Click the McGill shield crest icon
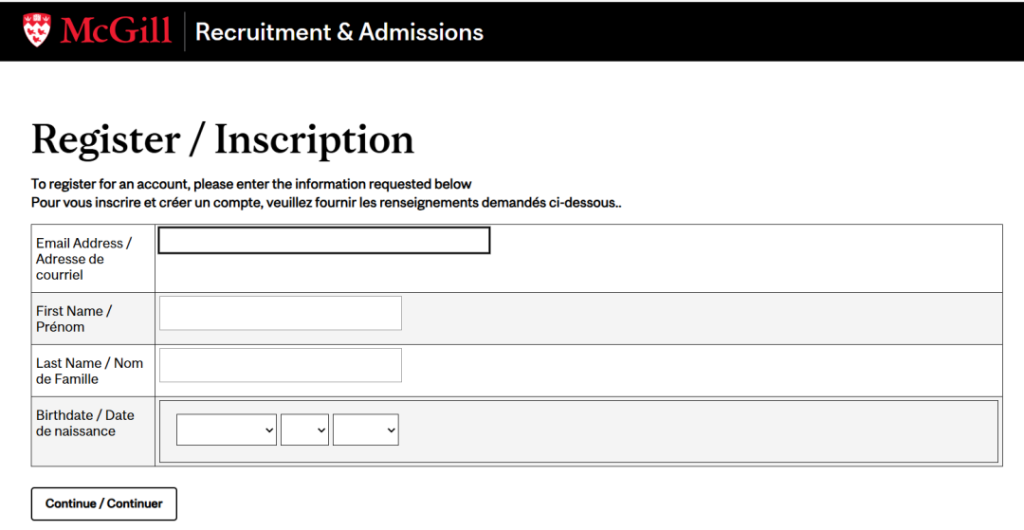 pos(37,31)
